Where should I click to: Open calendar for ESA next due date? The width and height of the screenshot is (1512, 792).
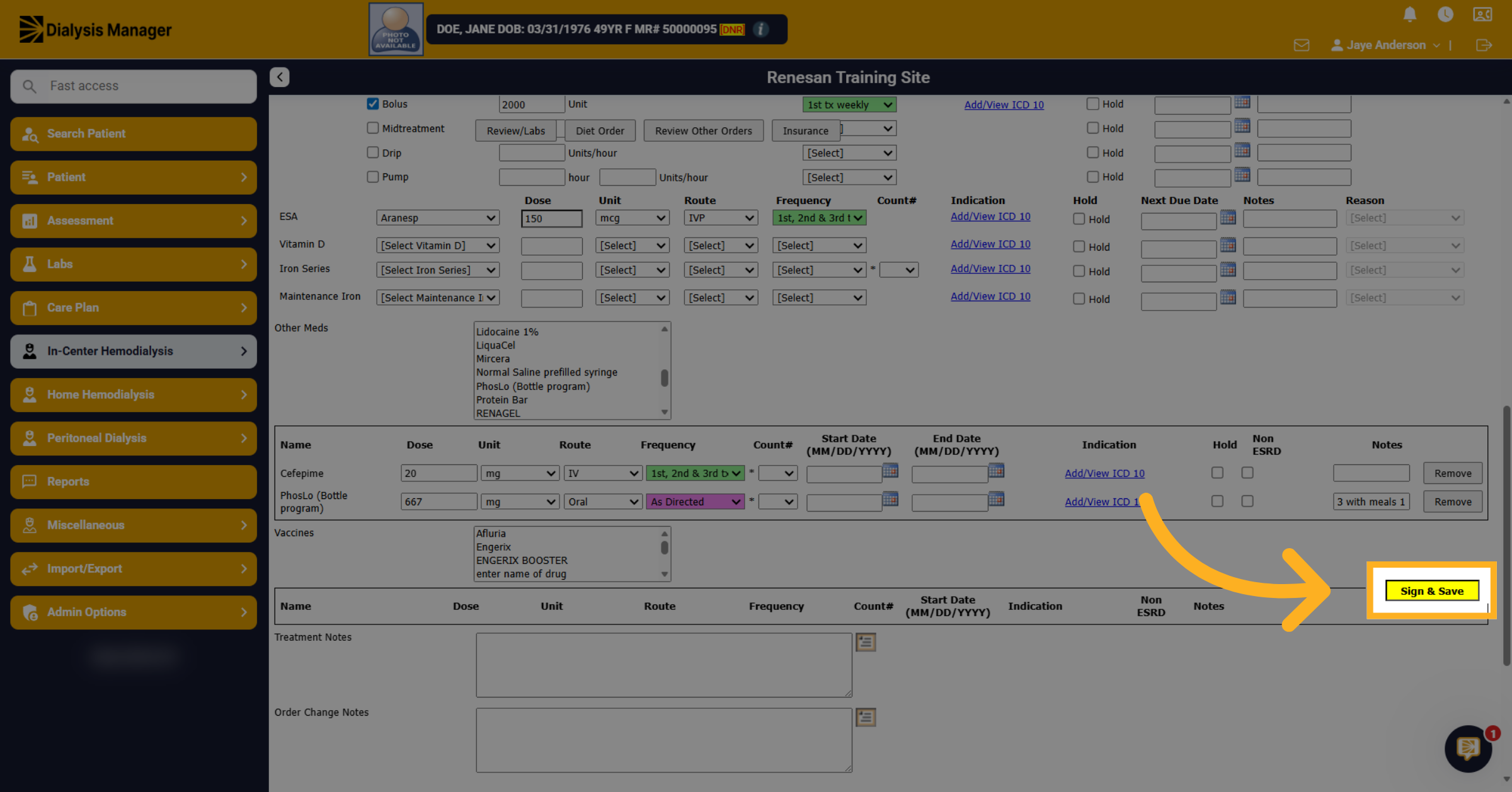pos(1228,217)
